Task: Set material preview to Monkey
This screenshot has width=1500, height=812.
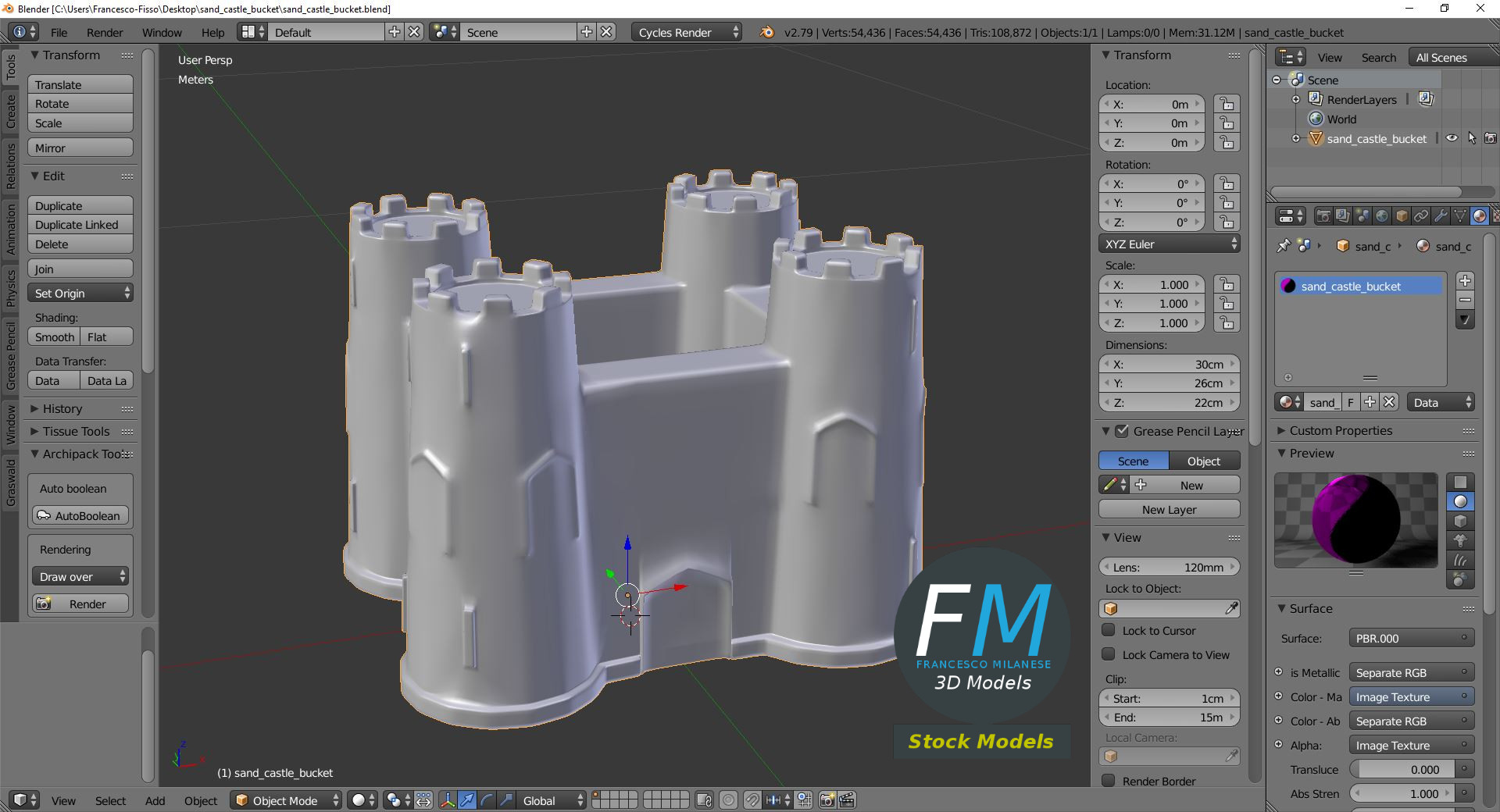Action: pyautogui.click(x=1460, y=540)
